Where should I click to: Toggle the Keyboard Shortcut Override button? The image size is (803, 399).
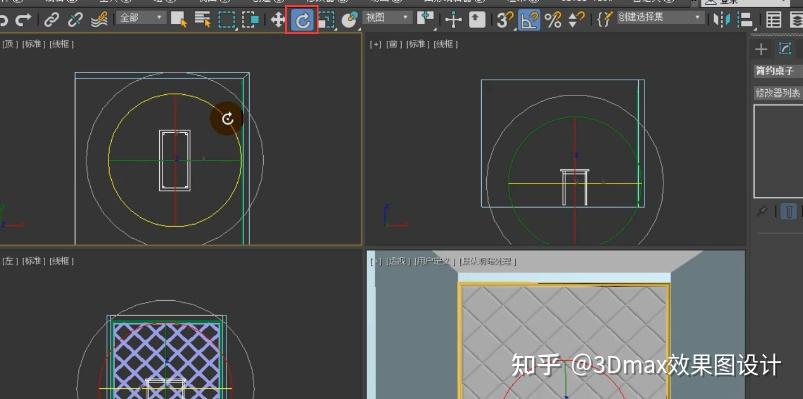point(477,20)
